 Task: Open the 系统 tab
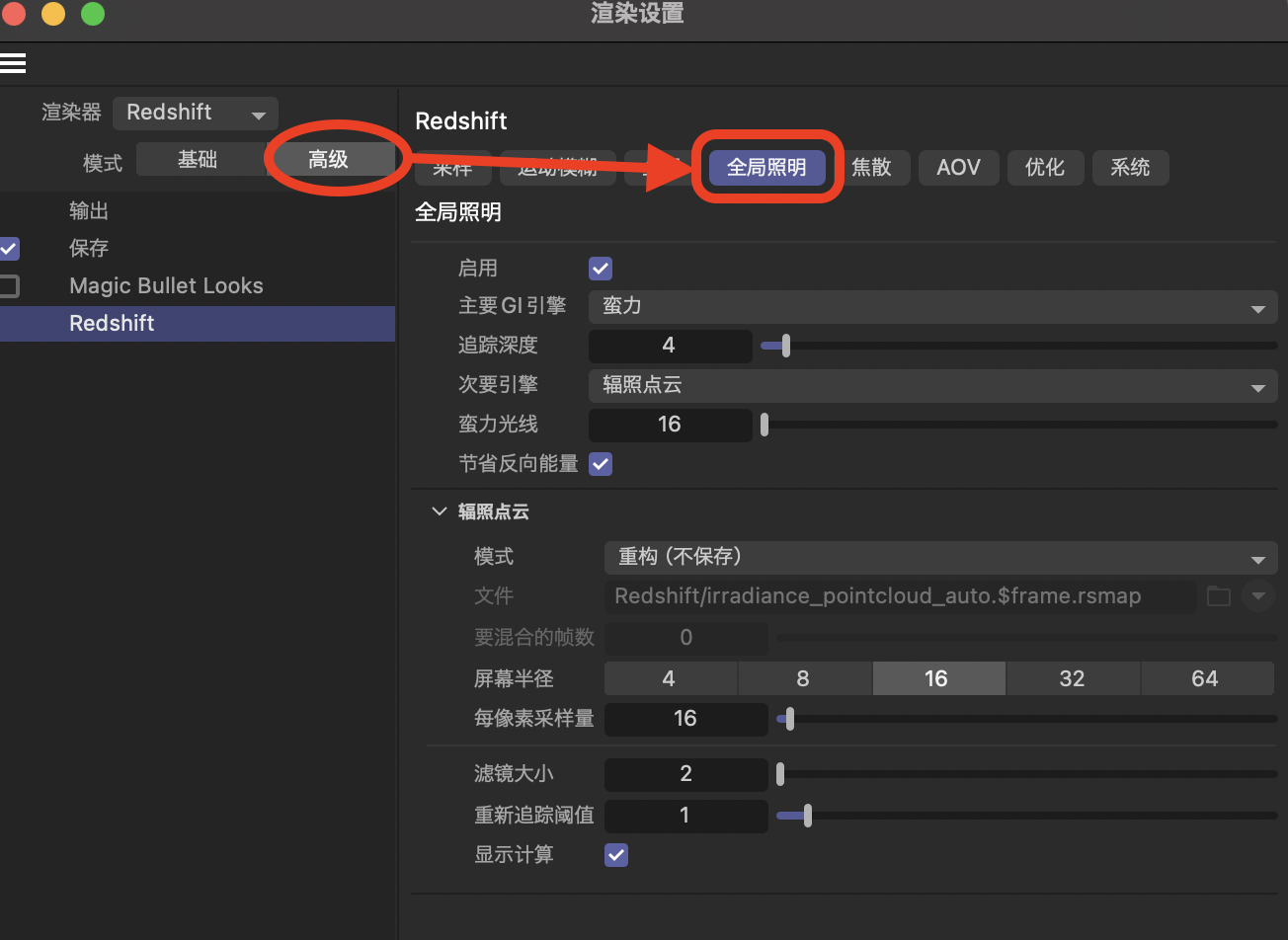click(x=1130, y=168)
